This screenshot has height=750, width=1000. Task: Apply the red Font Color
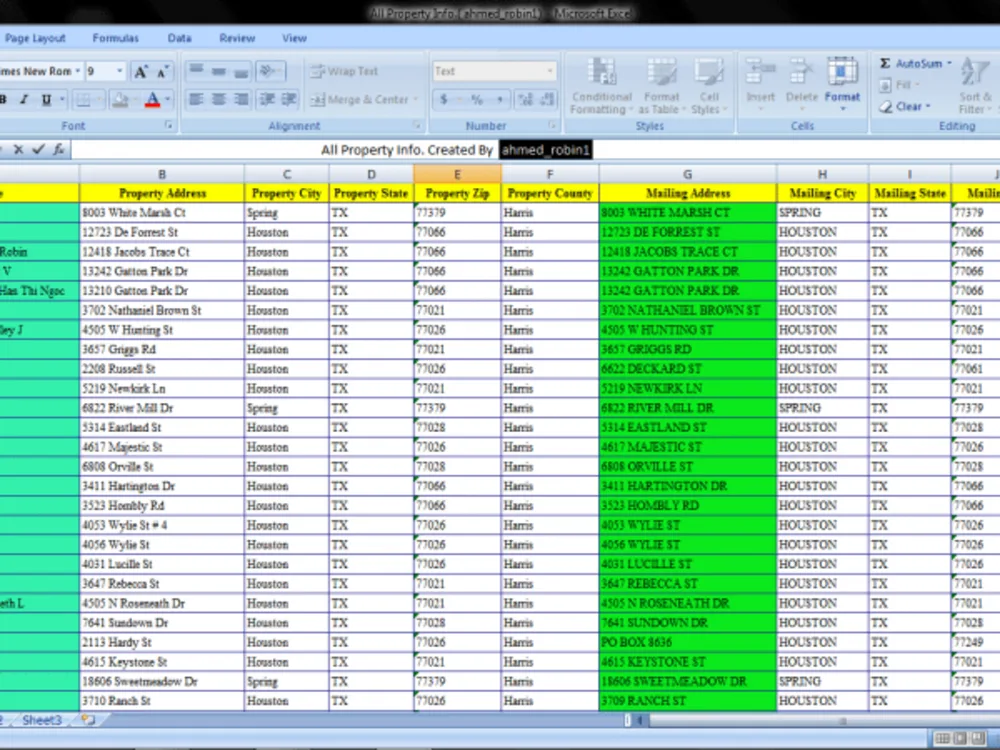click(x=152, y=99)
